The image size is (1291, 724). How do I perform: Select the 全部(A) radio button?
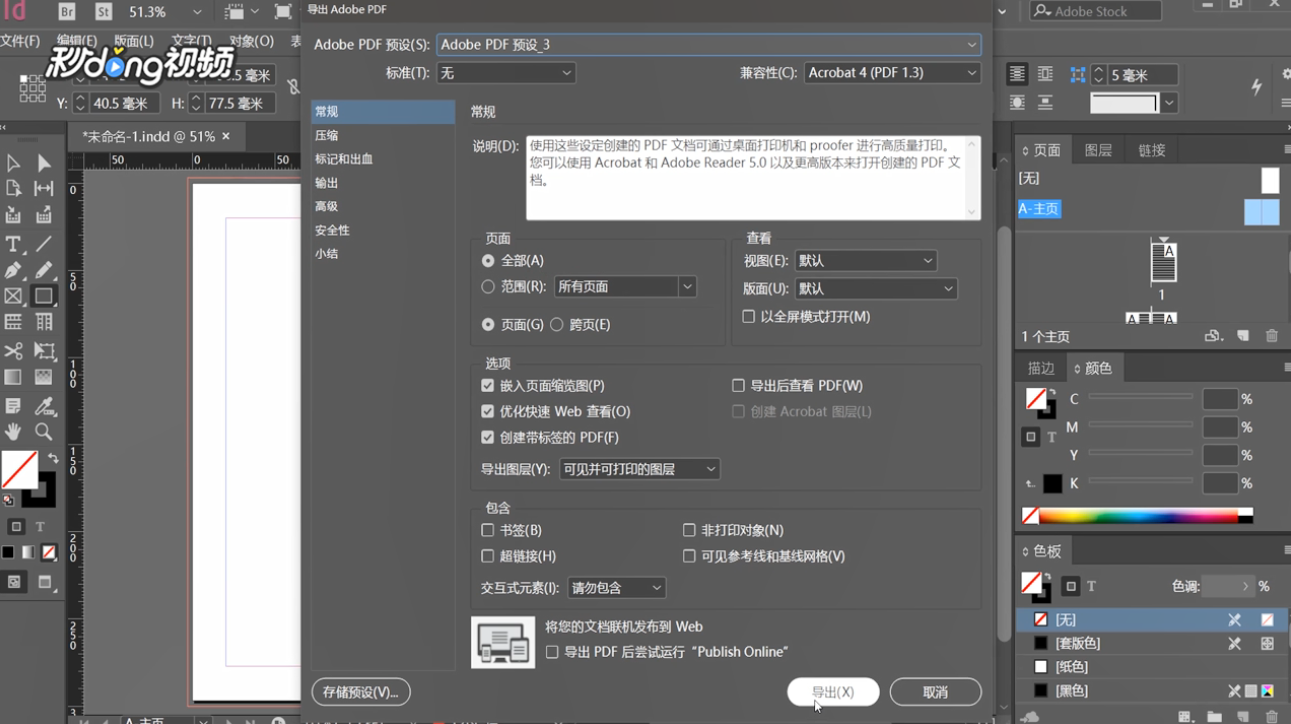pos(488,260)
